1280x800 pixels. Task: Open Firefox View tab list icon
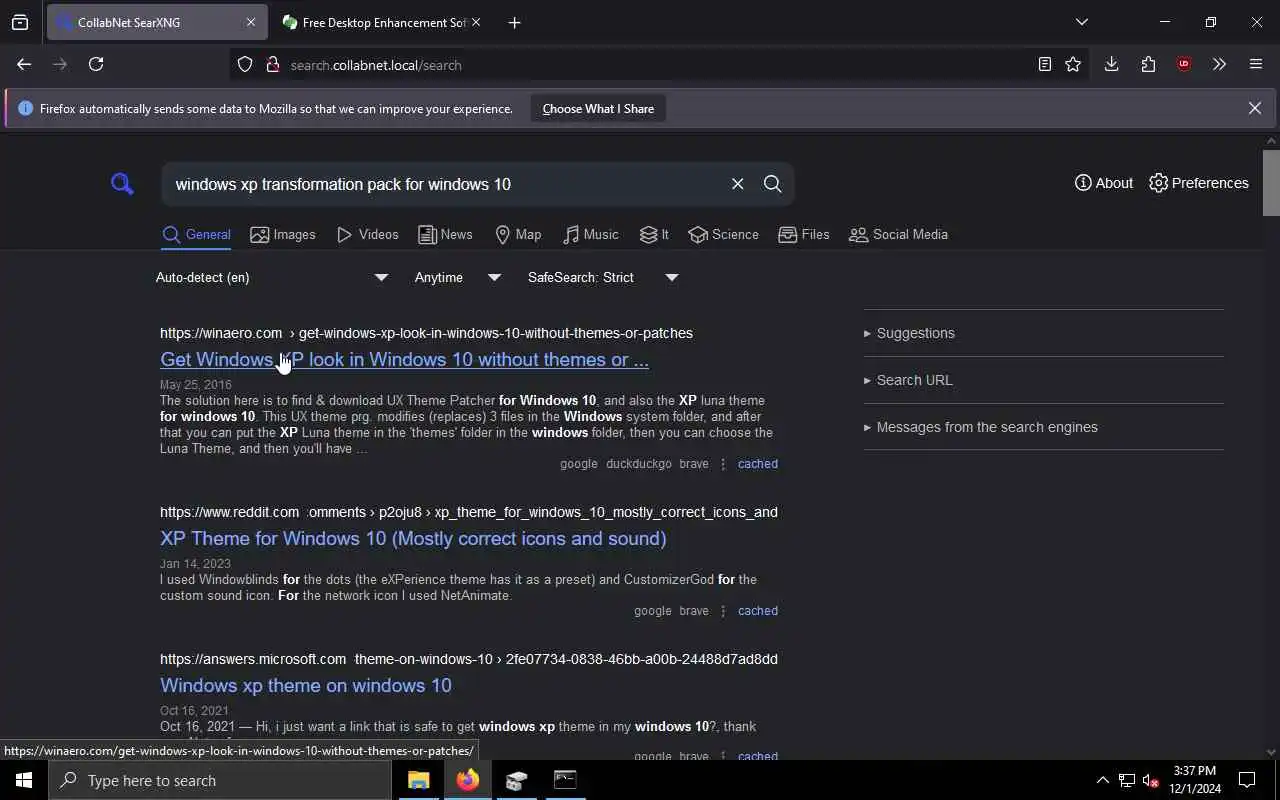pos(20,22)
